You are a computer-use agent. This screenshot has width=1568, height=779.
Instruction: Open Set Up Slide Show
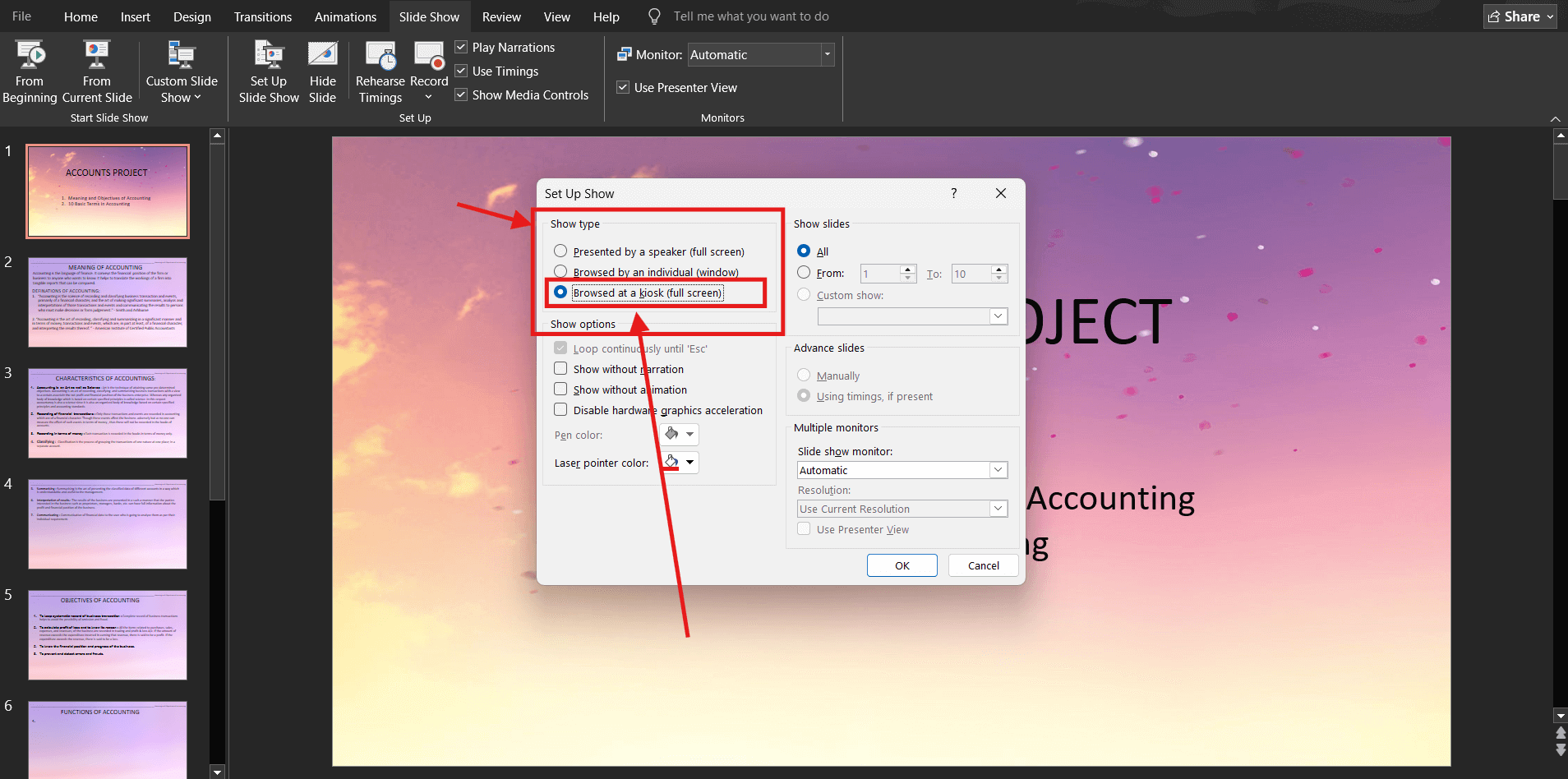269,72
